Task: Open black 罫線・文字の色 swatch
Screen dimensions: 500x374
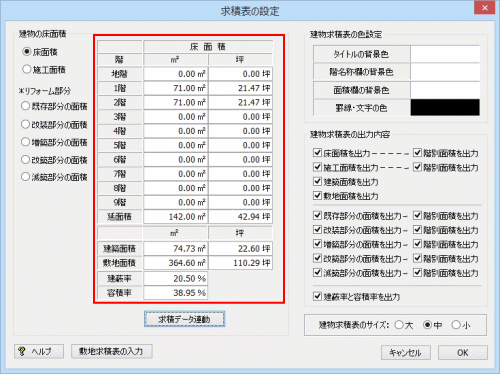Action: 445,107
